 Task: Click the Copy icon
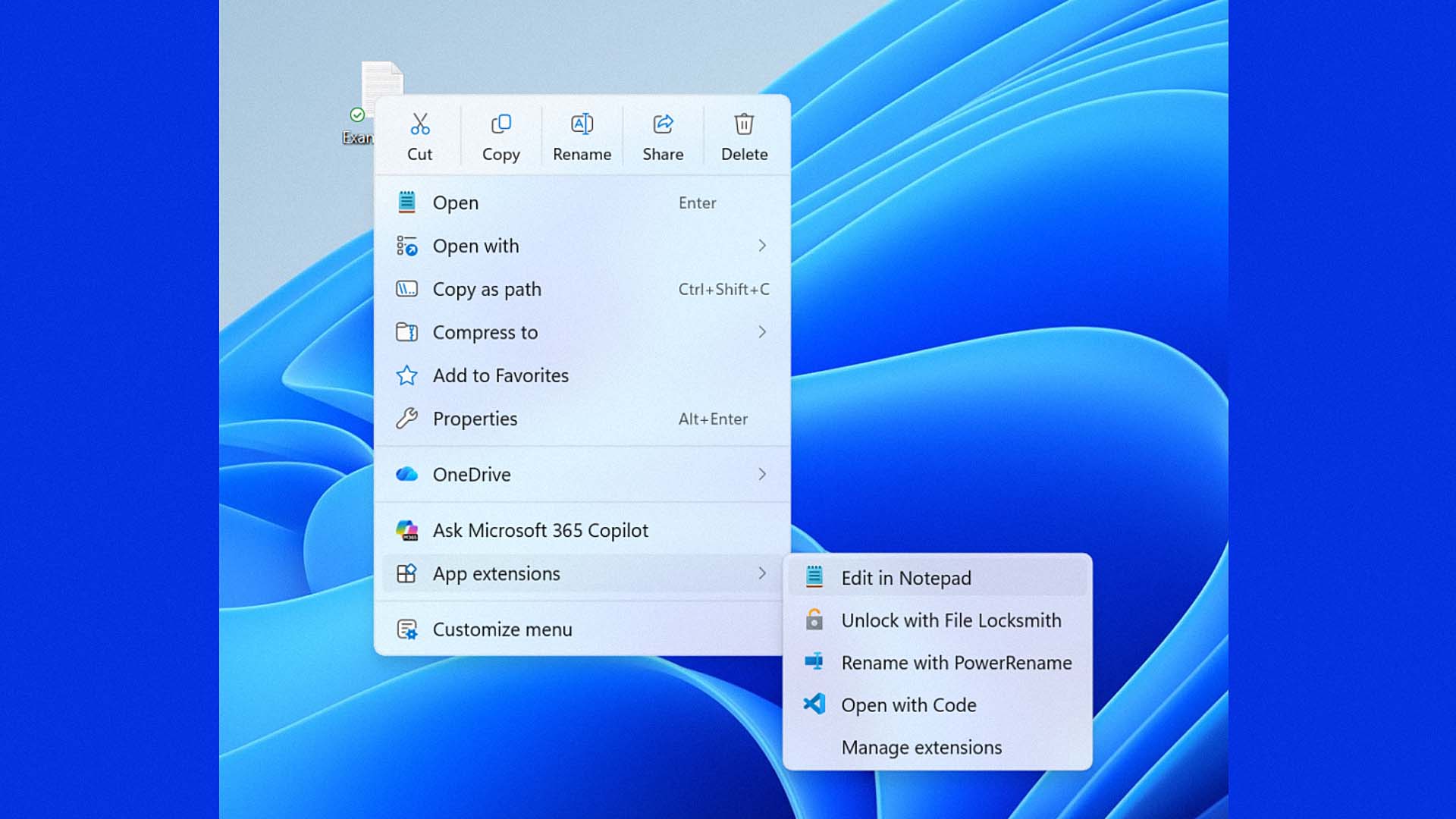point(501,124)
